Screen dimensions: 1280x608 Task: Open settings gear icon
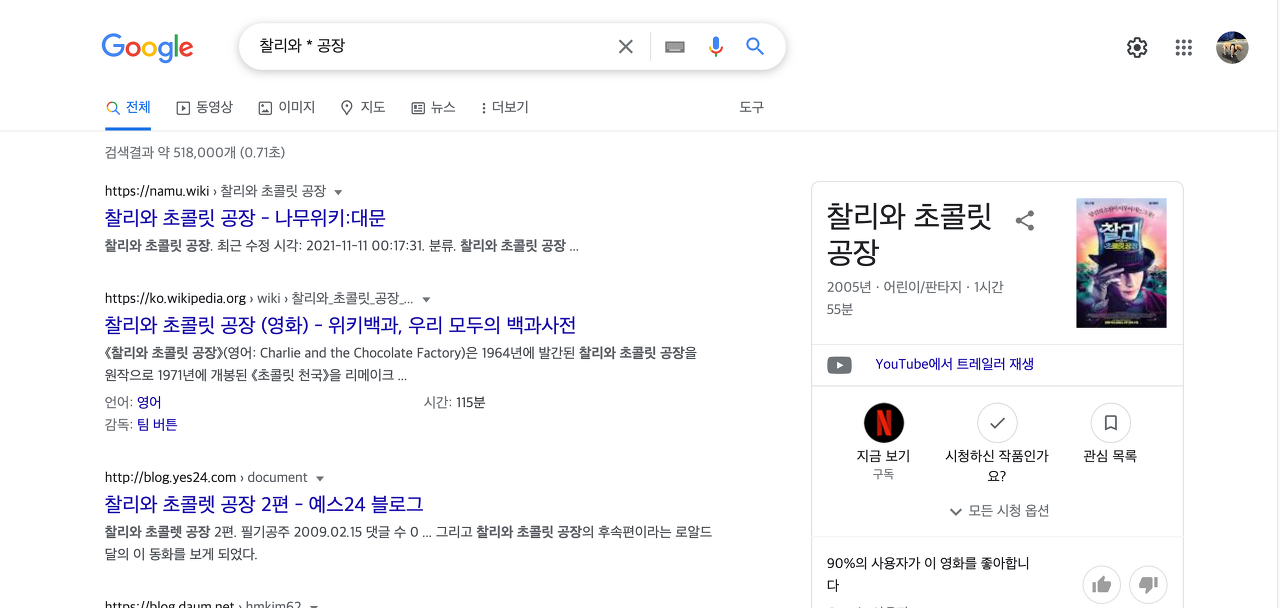point(1137,47)
